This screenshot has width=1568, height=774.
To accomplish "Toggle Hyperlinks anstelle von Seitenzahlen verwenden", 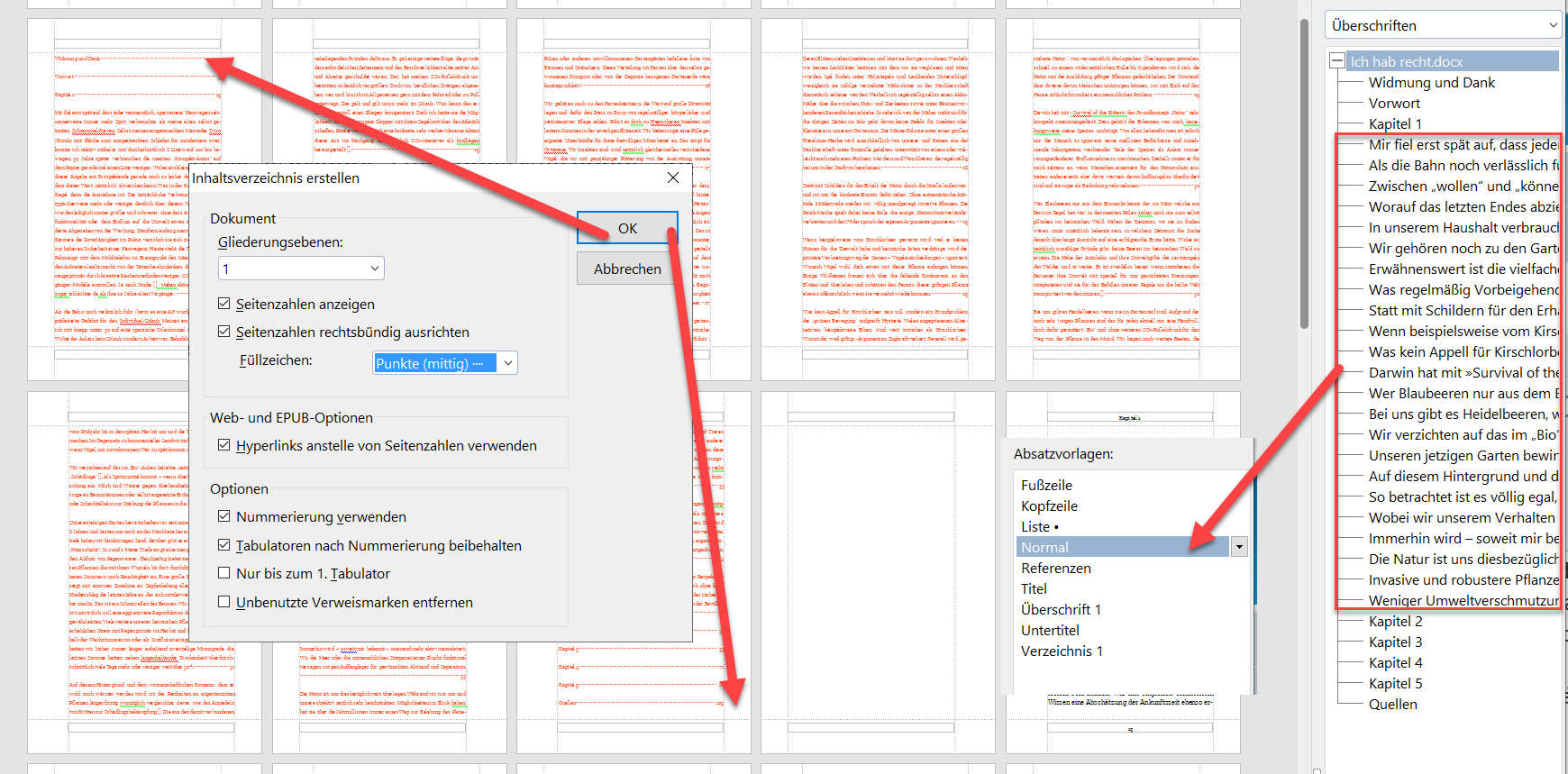I will click(224, 445).
